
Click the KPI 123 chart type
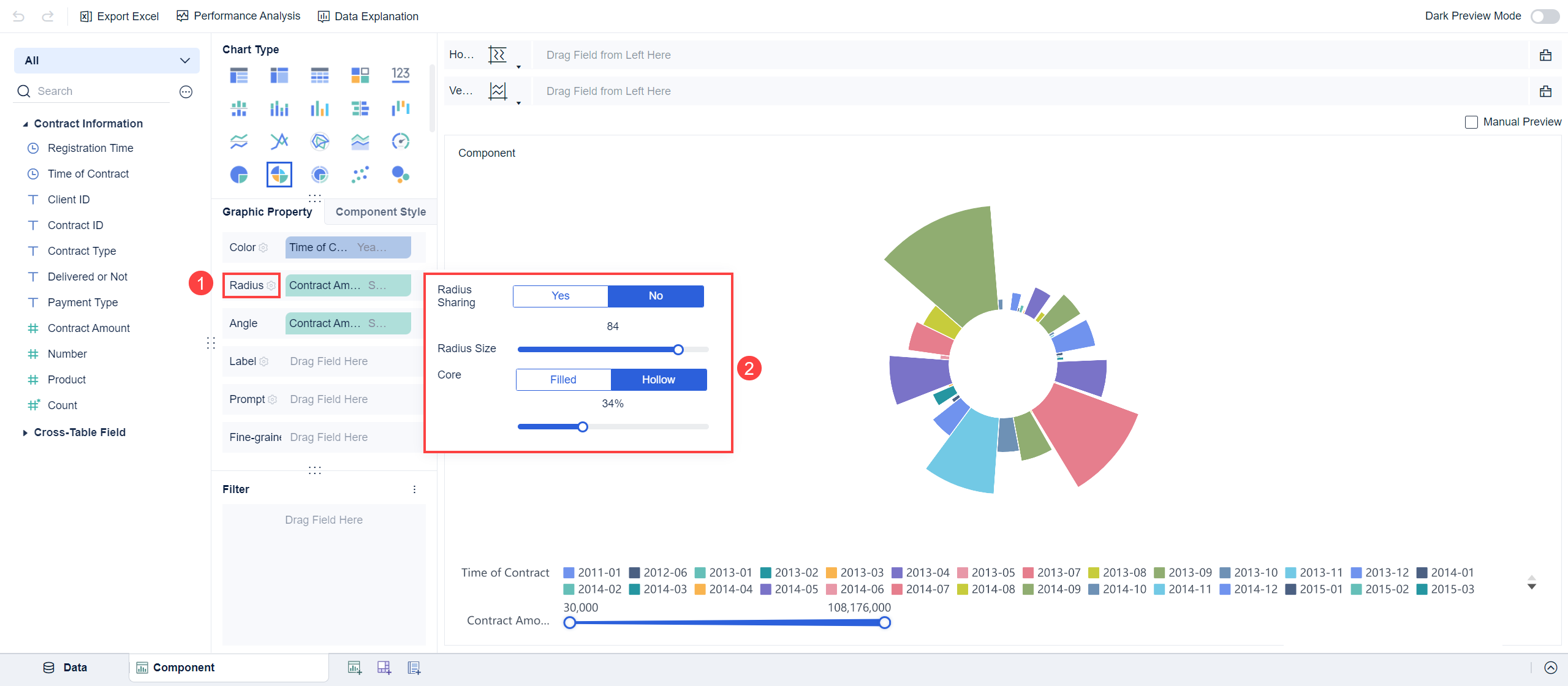click(400, 75)
